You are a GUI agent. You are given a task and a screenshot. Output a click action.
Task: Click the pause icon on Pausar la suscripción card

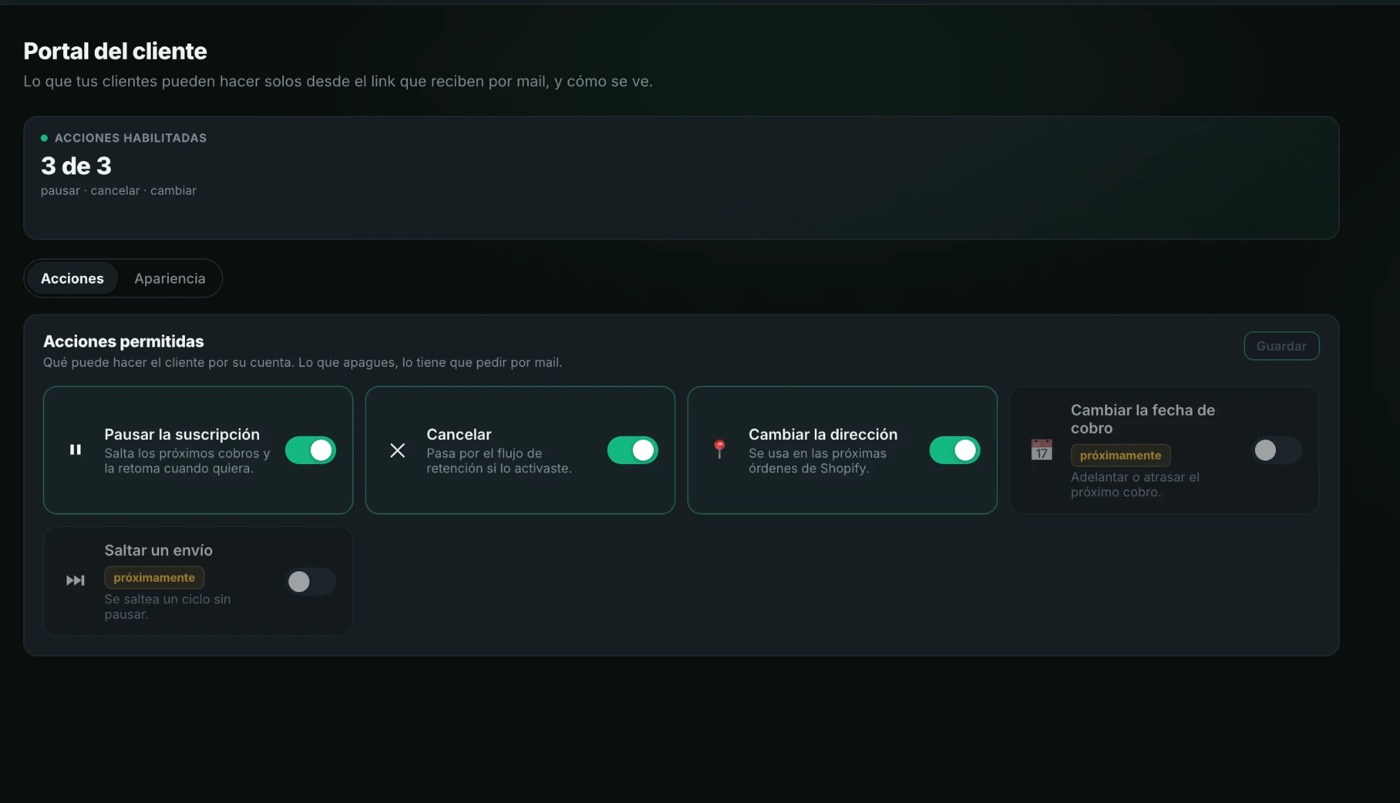click(x=75, y=450)
